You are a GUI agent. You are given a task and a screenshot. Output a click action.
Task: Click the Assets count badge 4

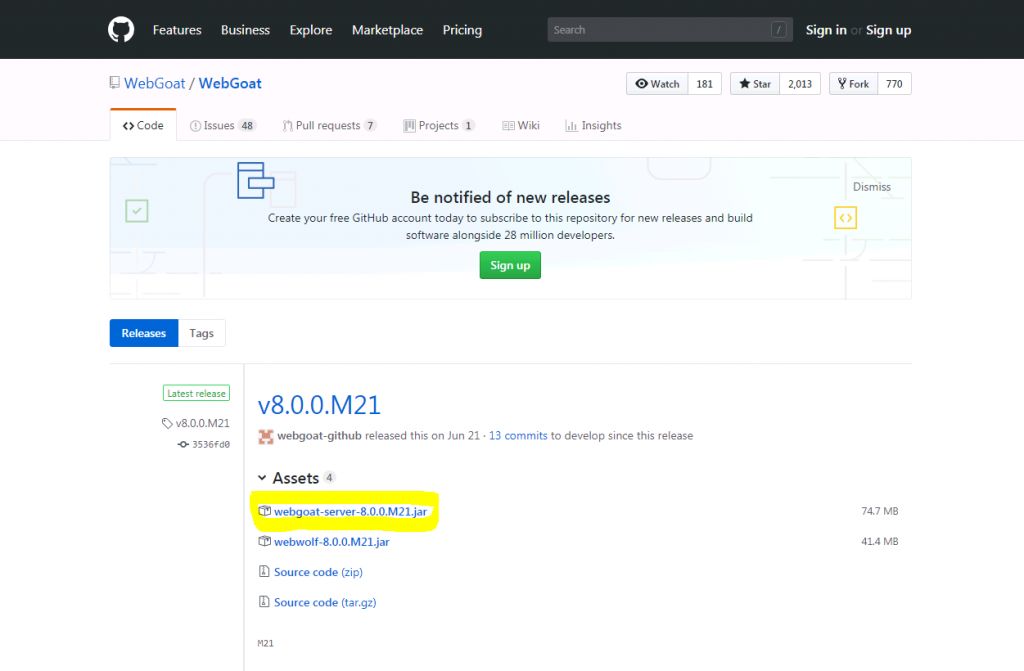(330, 478)
